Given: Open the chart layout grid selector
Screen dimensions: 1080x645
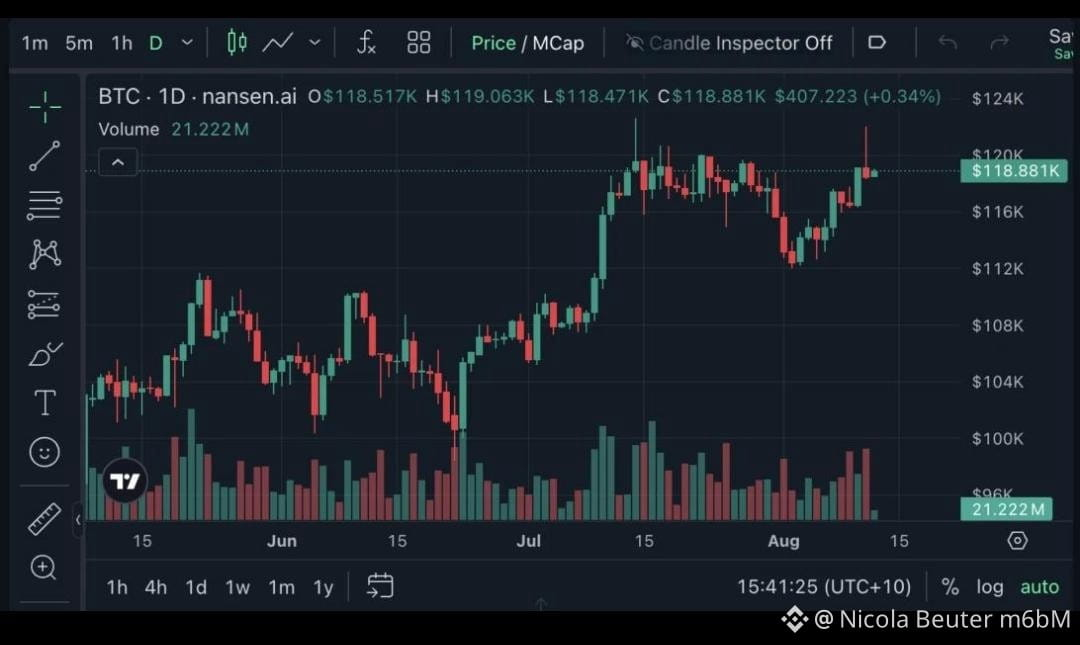Looking at the screenshot, I should [419, 42].
